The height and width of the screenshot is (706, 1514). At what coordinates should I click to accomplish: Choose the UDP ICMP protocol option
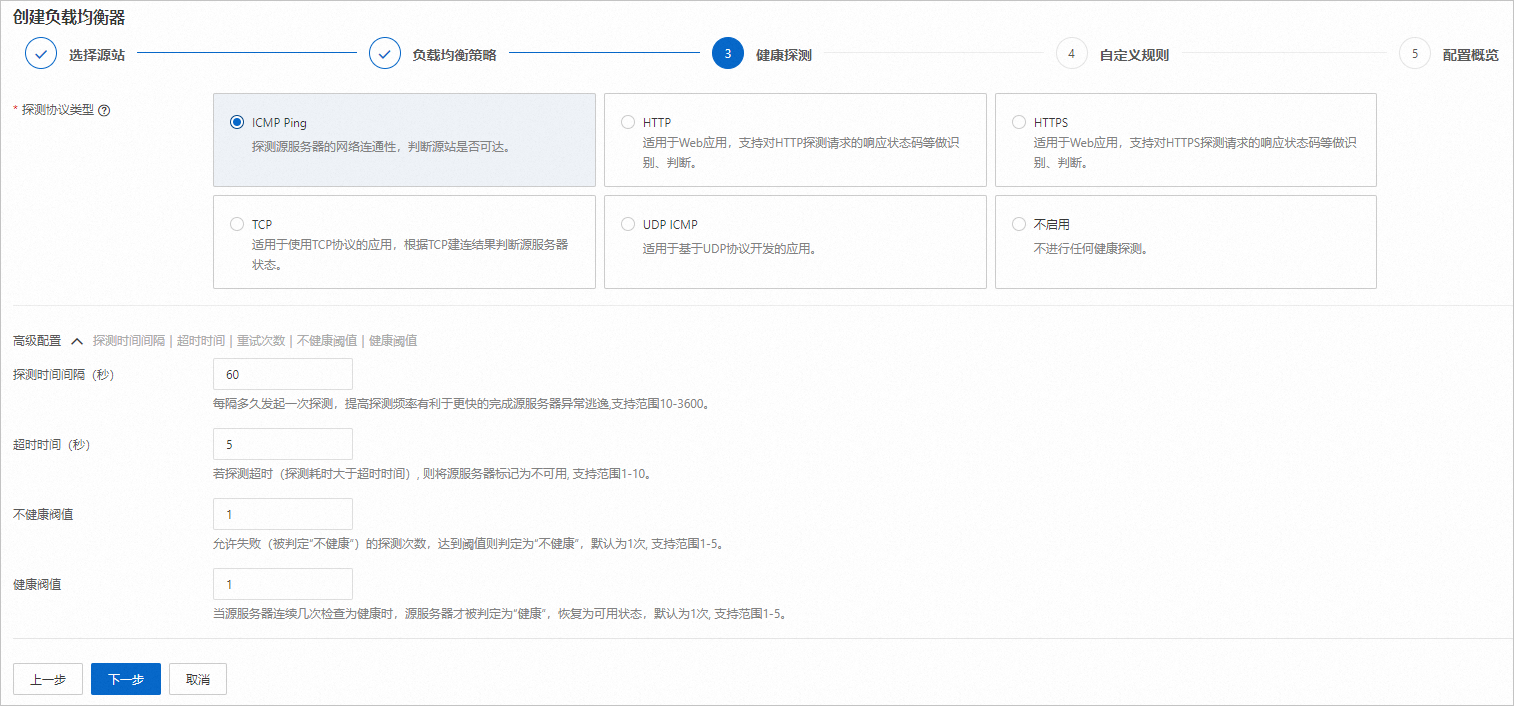[x=628, y=224]
